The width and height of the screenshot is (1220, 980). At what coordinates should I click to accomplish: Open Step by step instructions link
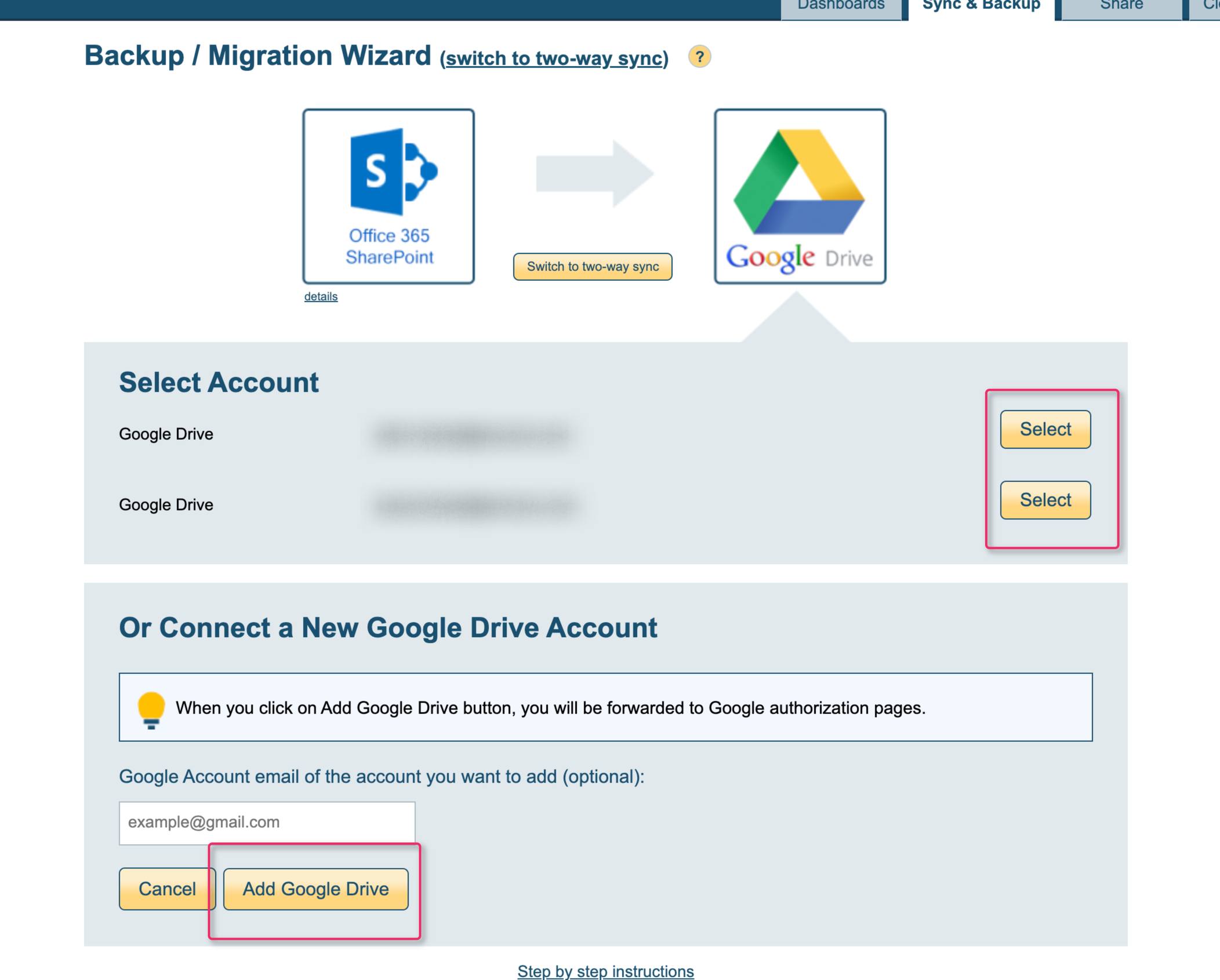[605, 971]
